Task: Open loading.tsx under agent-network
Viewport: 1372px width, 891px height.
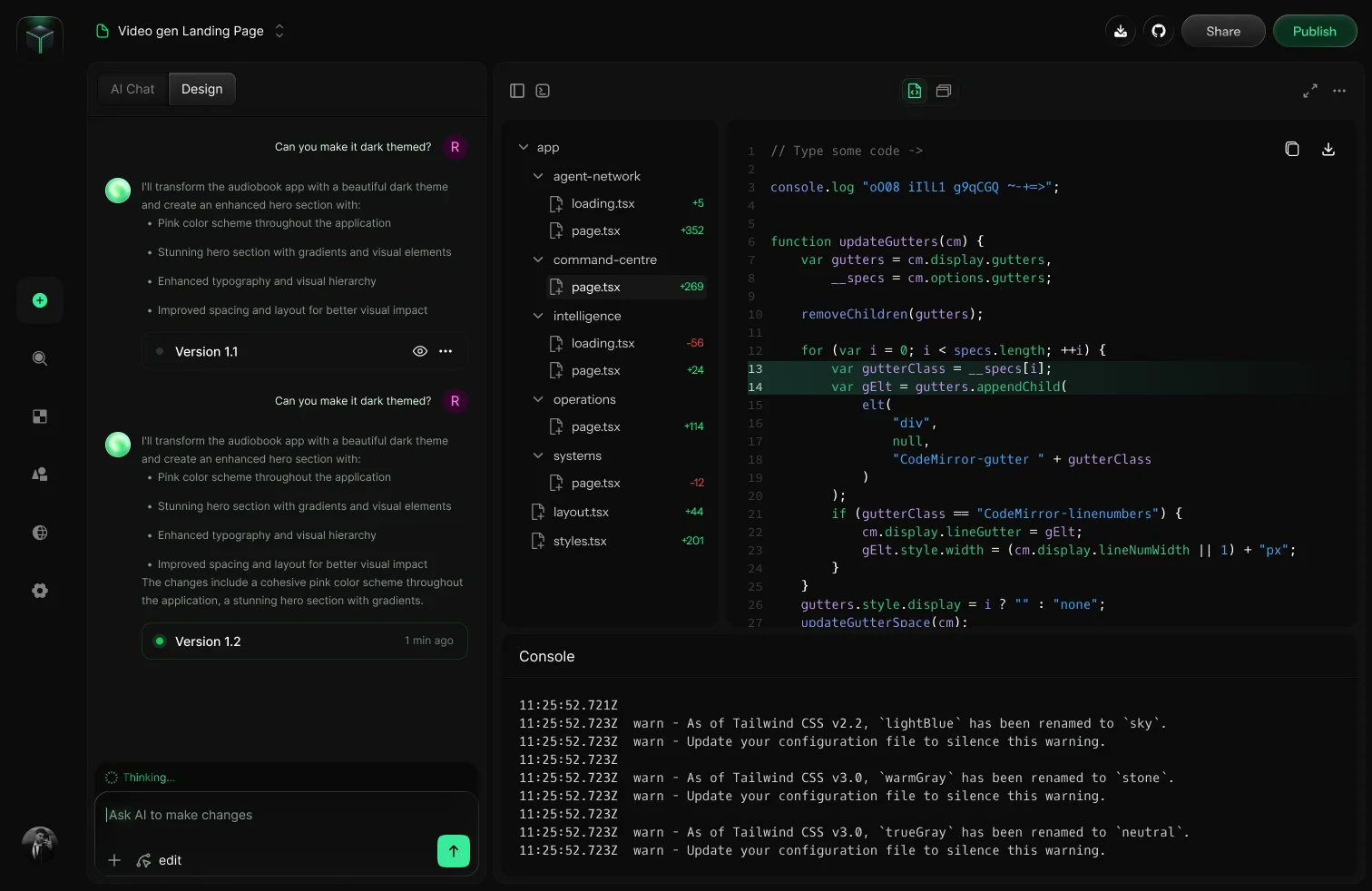Action: (626, 203)
